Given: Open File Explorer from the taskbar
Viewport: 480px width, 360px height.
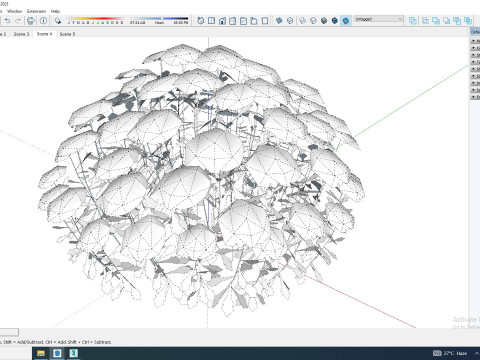Looking at the screenshot, I should click(x=41, y=353).
